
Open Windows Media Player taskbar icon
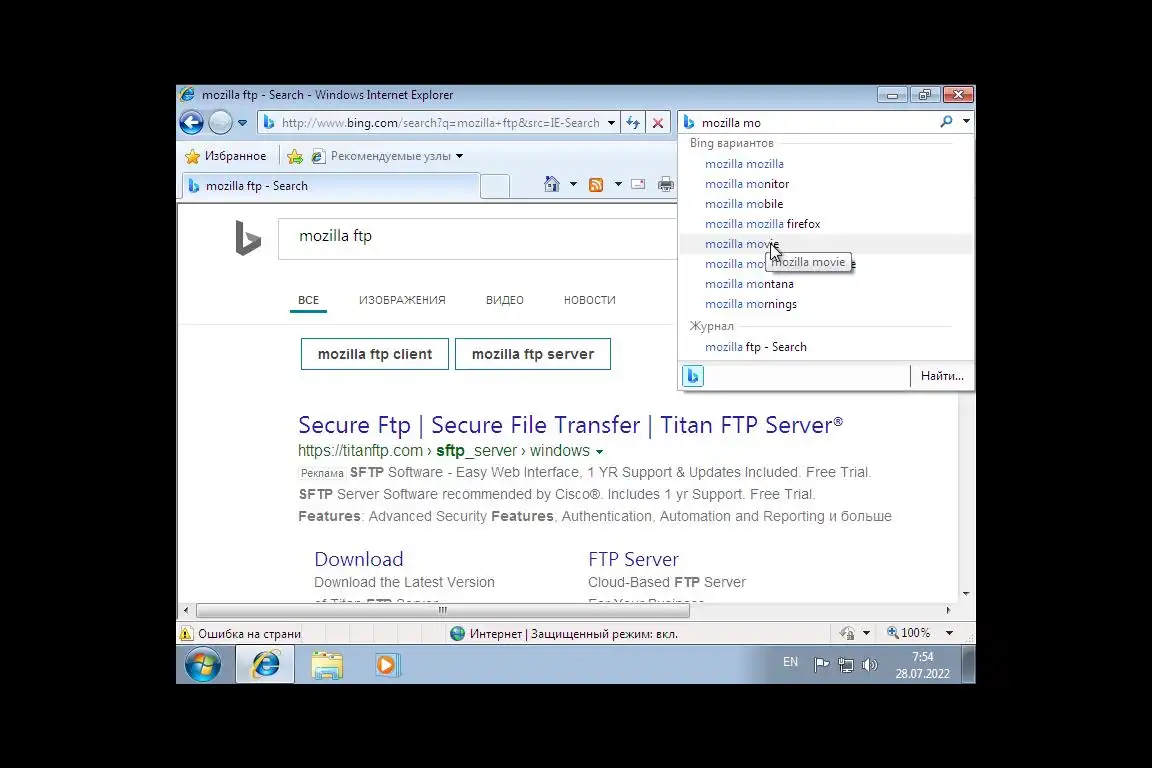pos(387,665)
